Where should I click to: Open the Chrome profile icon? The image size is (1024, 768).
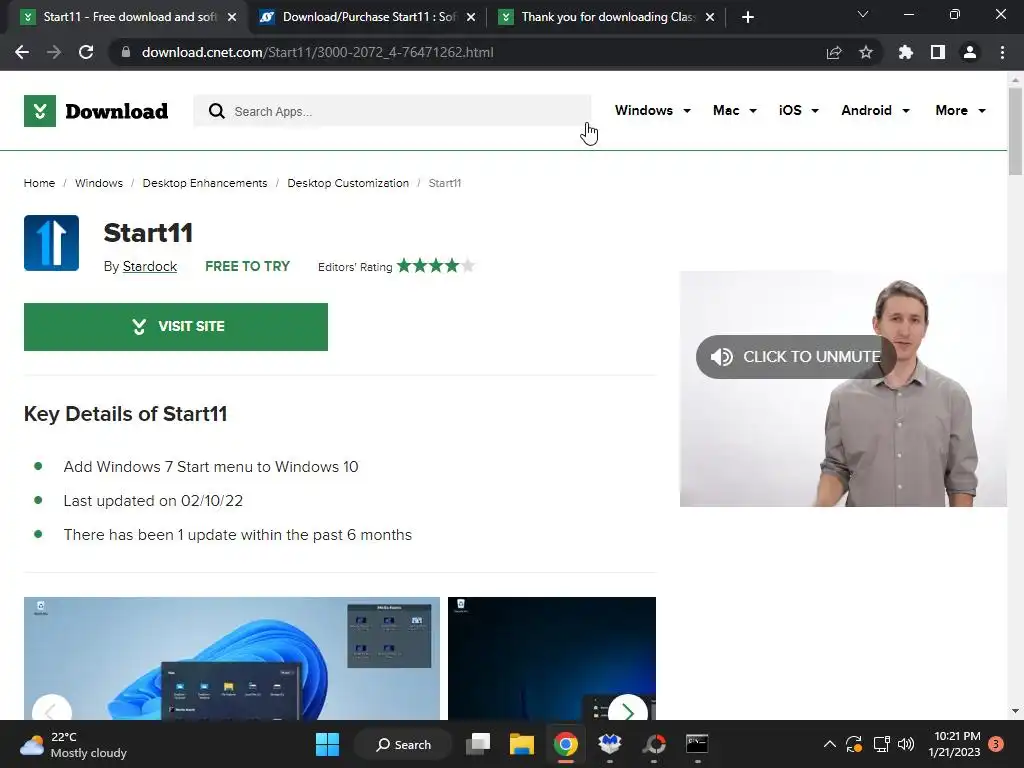(970, 52)
